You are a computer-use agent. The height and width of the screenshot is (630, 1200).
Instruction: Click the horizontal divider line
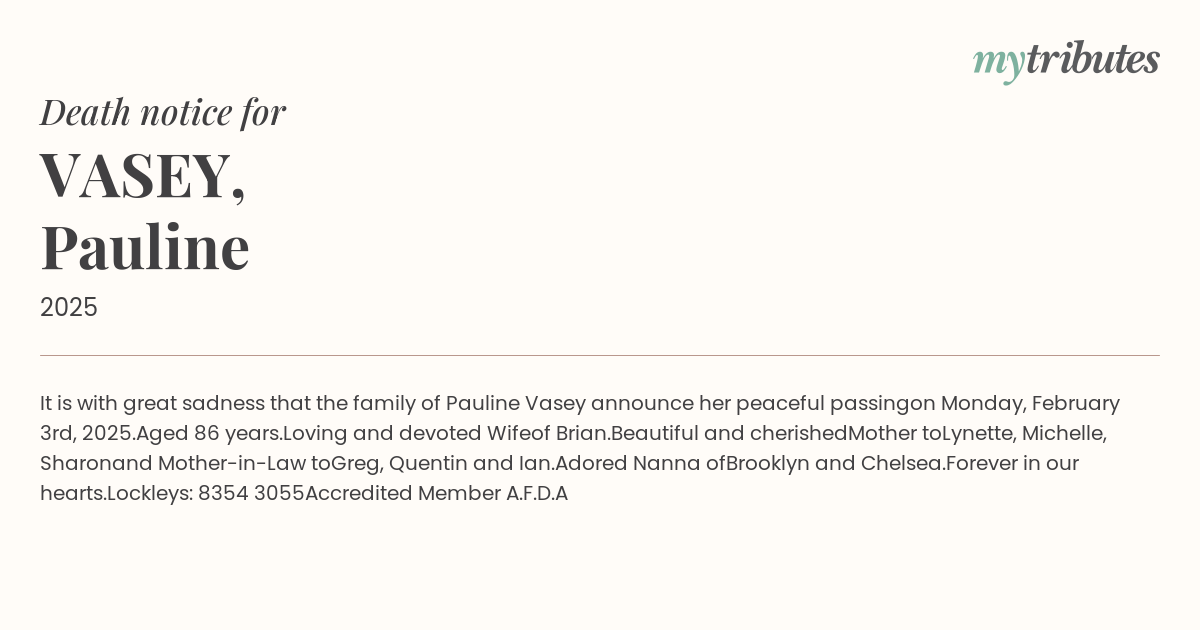600,355
